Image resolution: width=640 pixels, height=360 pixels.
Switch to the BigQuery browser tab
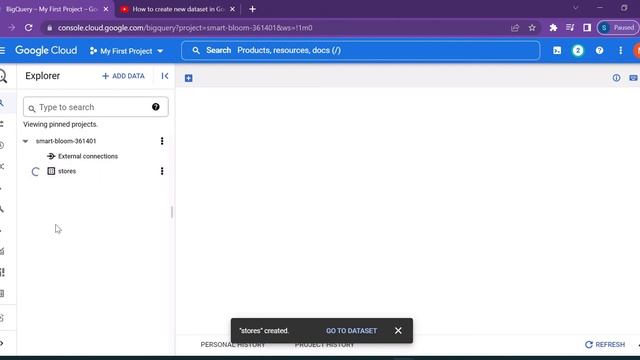coord(52,9)
